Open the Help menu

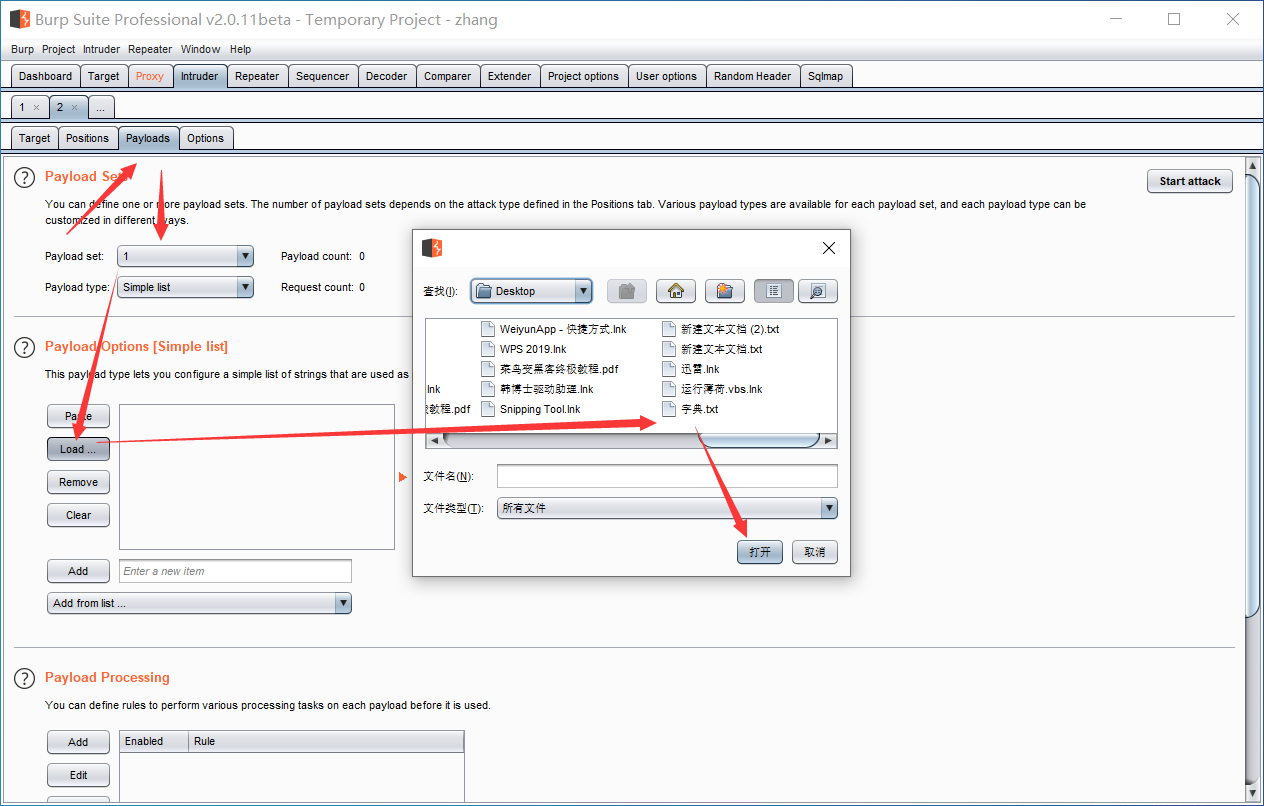point(240,49)
